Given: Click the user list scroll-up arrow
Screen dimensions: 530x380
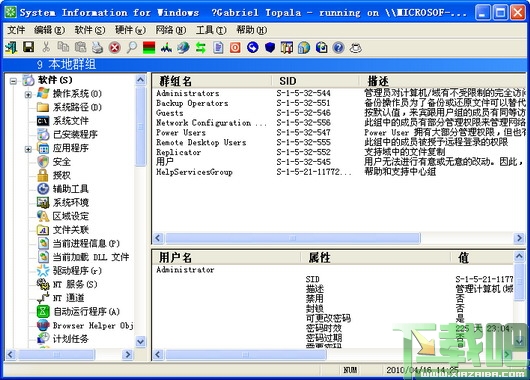Looking at the screenshot, I should [519, 256].
